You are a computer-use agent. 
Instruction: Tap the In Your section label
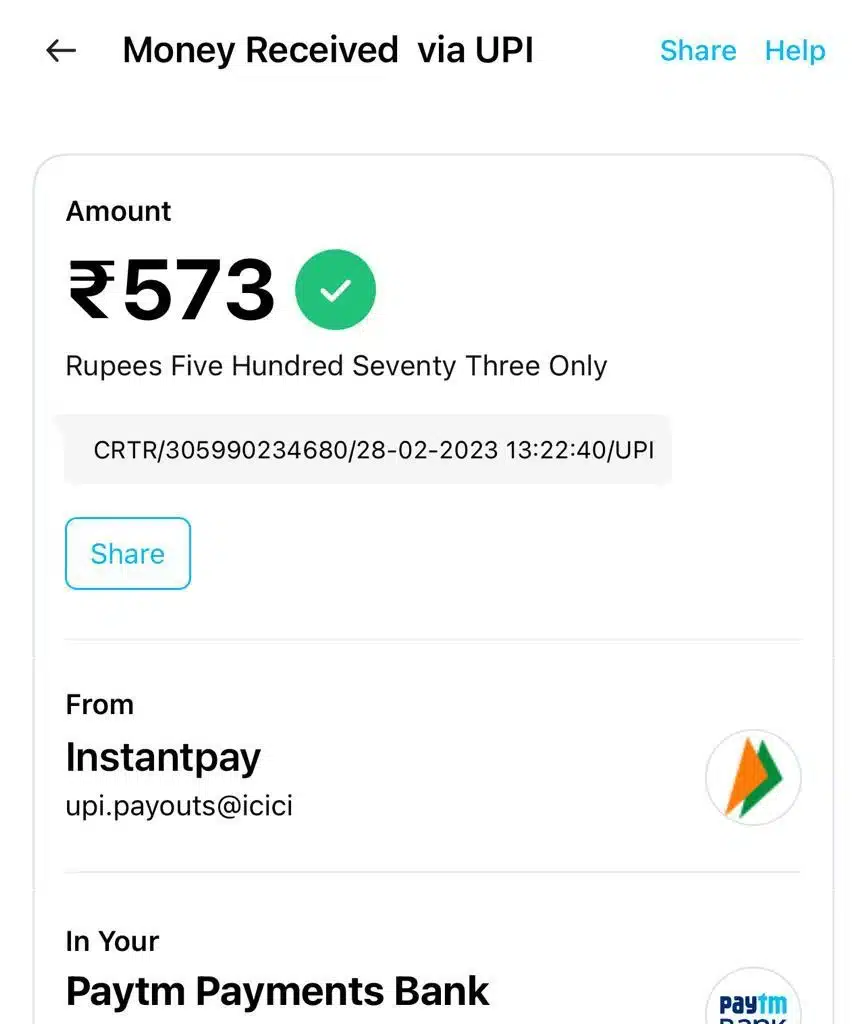point(112,942)
